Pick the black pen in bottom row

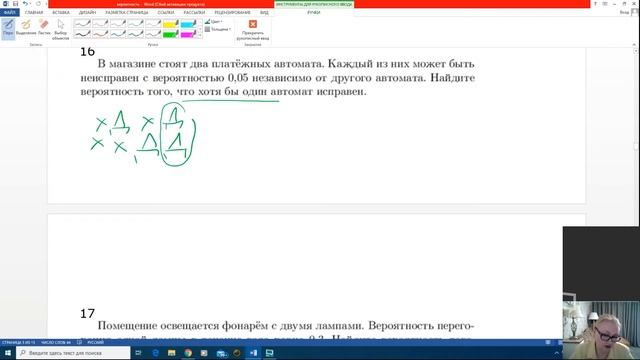click(x=82, y=34)
